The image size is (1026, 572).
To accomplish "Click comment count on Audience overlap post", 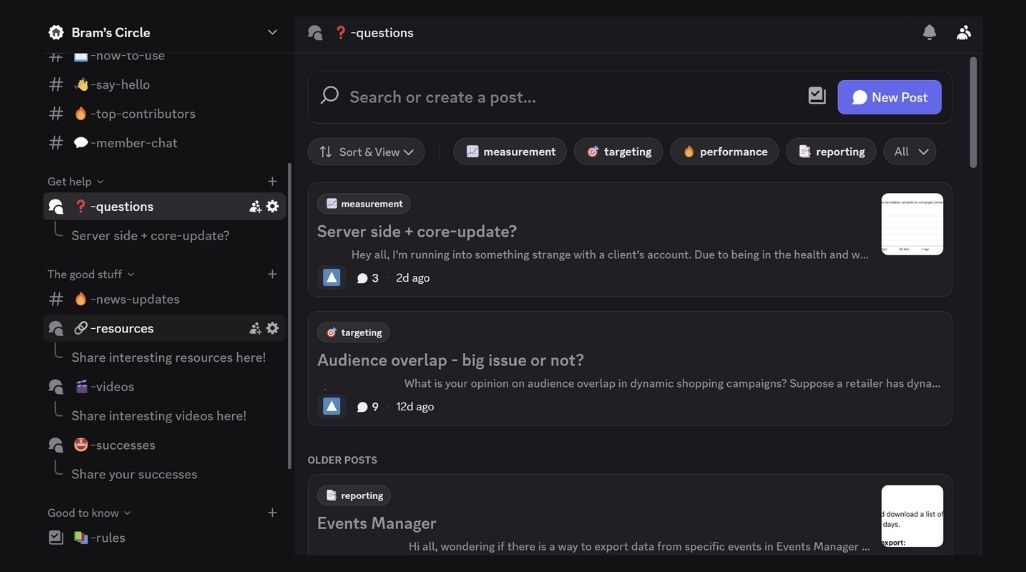I will [x=367, y=407].
